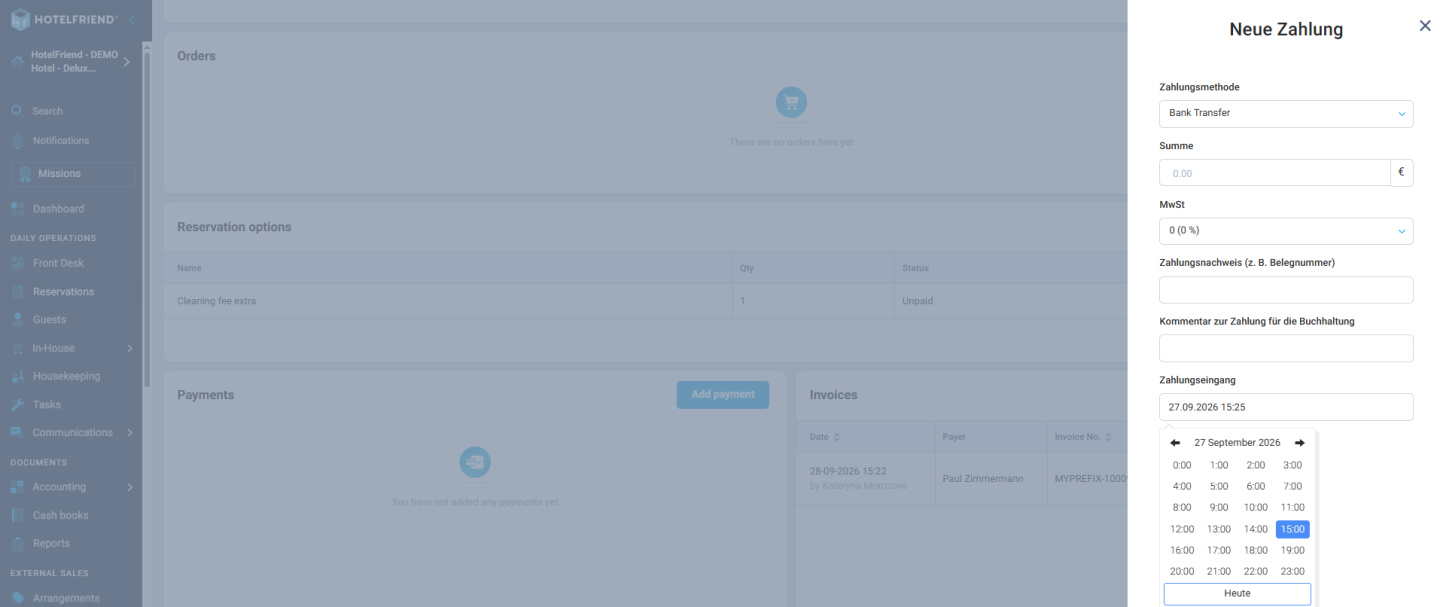Open the MwSt dropdown
The height and width of the screenshot is (607, 1440).
[1286, 231]
